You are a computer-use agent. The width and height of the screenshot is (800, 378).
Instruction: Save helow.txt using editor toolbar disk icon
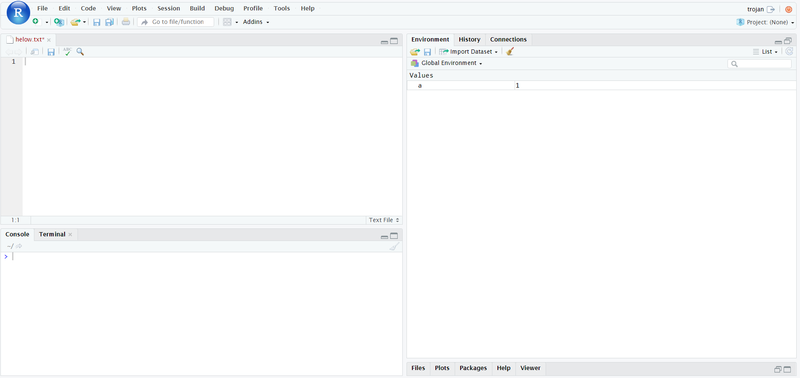click(51, 52)
